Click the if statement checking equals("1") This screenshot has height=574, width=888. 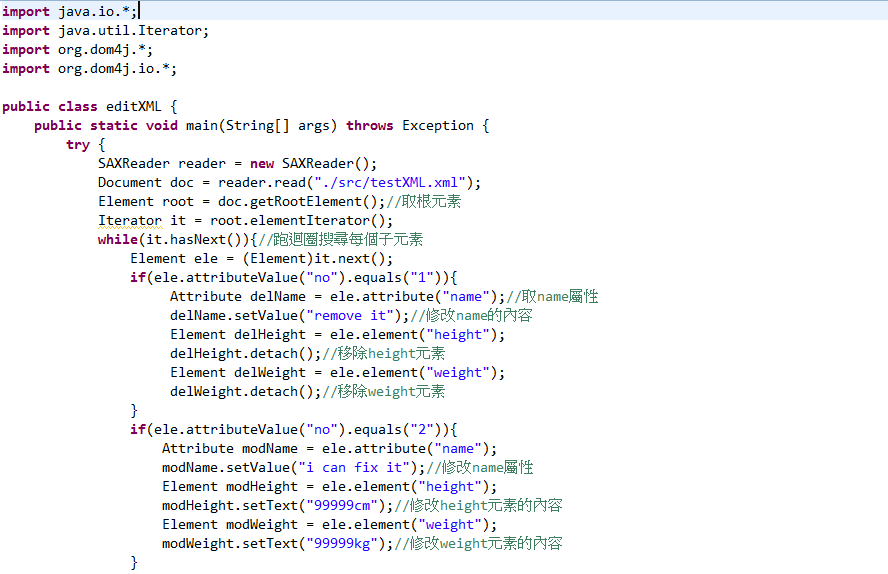[x=293, y=277]
